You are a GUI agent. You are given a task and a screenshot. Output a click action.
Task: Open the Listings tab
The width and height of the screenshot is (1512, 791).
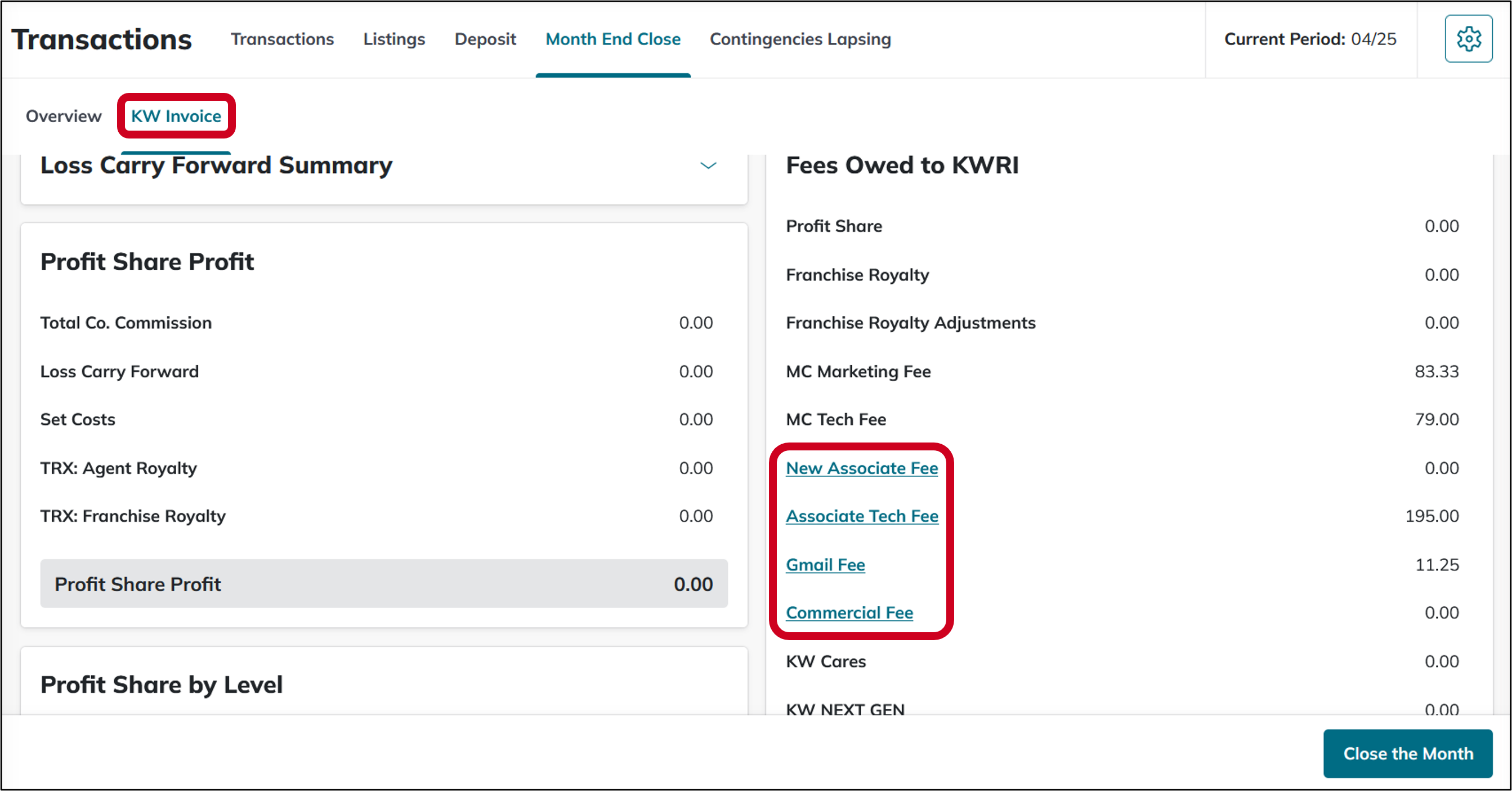pos(394,39)
